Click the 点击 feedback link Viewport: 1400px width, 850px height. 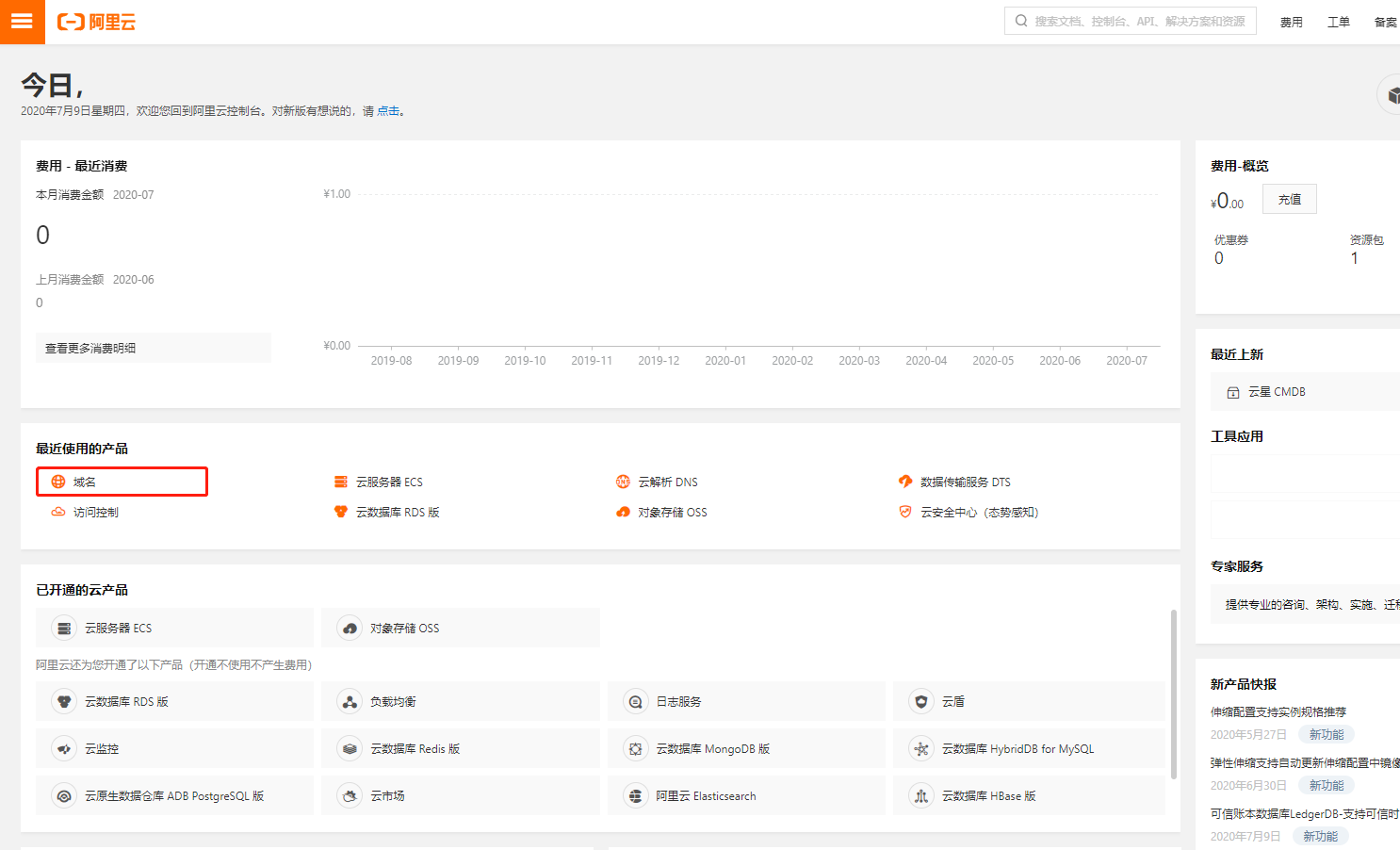[x=388, y=111]
